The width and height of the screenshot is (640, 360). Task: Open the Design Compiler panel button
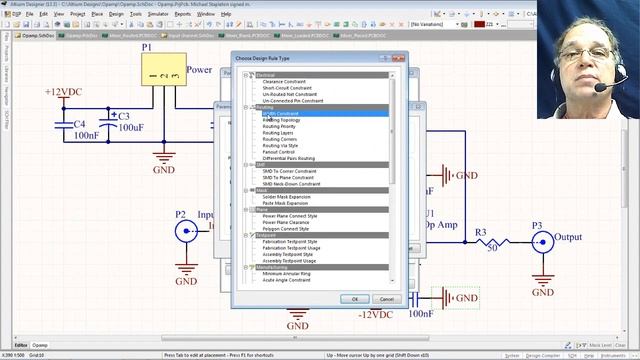[x=542, y=356]
